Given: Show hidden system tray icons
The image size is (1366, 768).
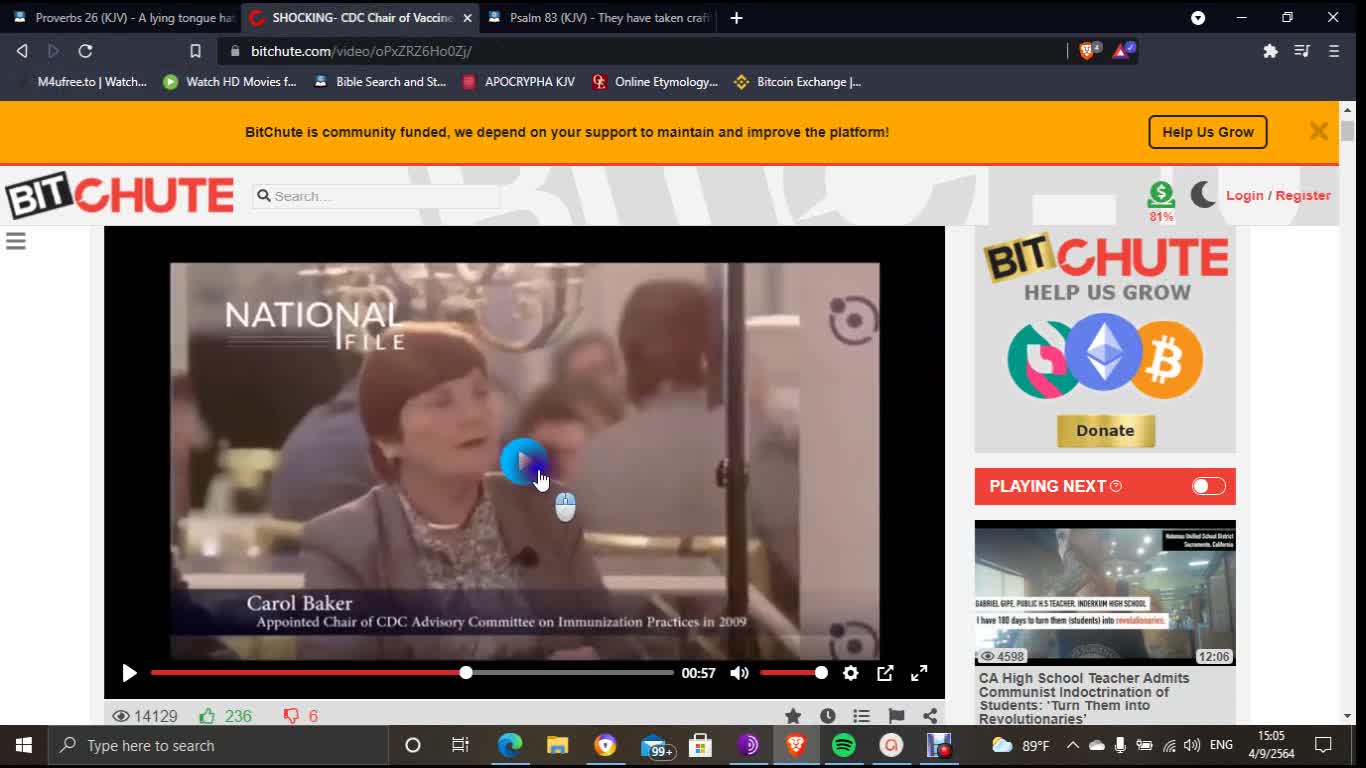Looking at the screenshot, I should click(x=1072, y=745).
